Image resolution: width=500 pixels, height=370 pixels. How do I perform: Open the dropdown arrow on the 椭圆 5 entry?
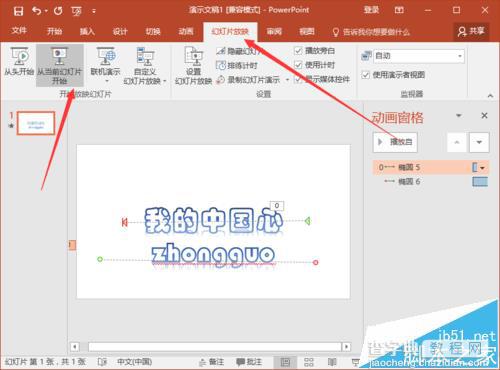pyautogui.click(x=483, y=168)
